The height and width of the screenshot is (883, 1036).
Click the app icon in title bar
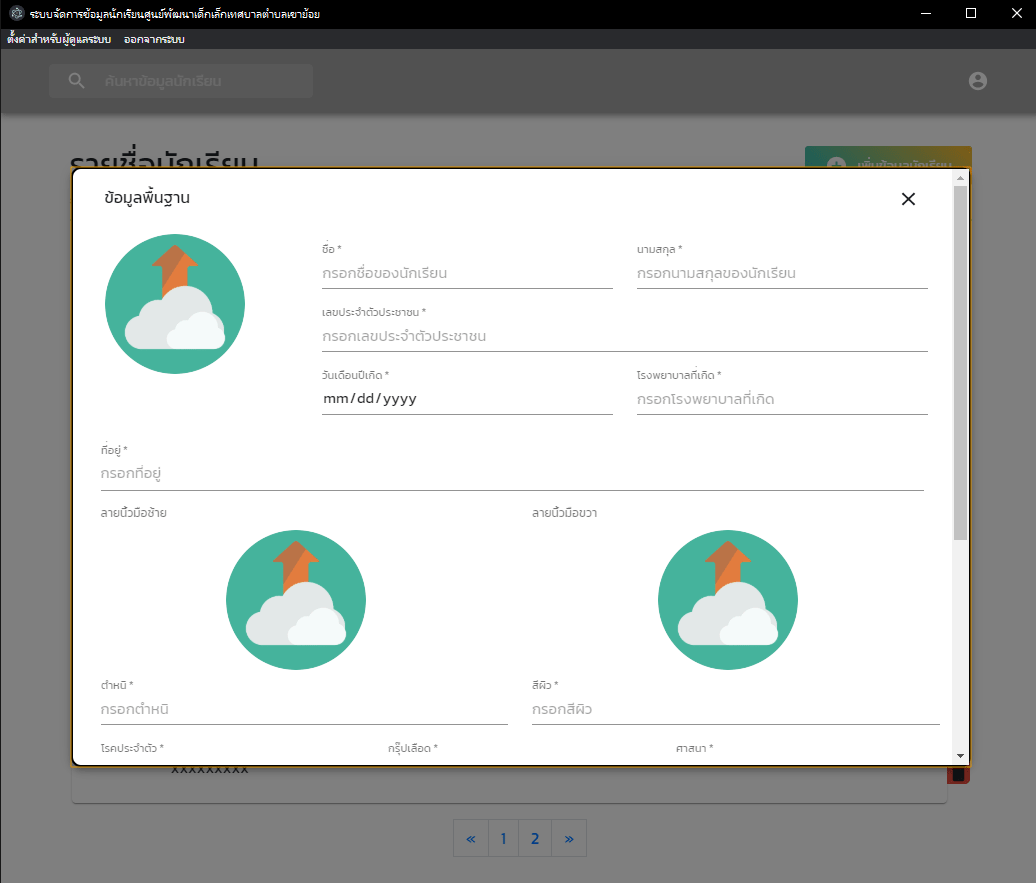pyautogui.click(x=16, y=14)
